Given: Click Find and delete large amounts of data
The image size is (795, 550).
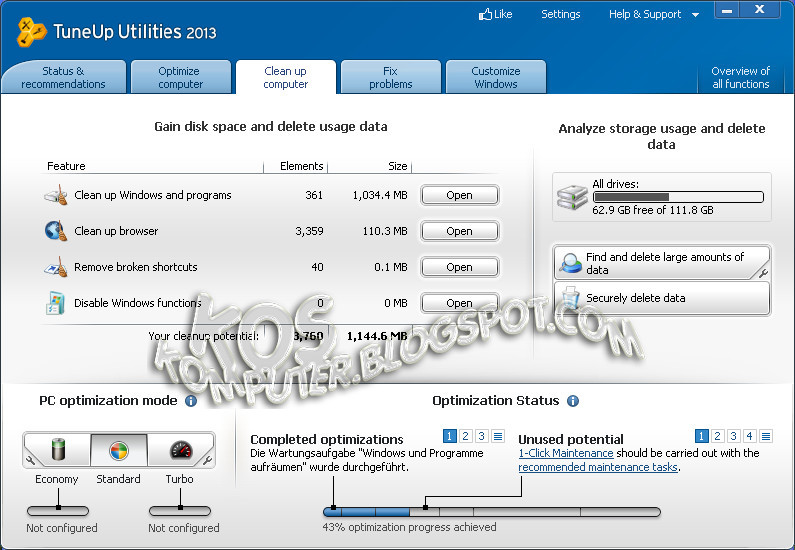Looking at the screenshot, I should (x=662, y=263).
